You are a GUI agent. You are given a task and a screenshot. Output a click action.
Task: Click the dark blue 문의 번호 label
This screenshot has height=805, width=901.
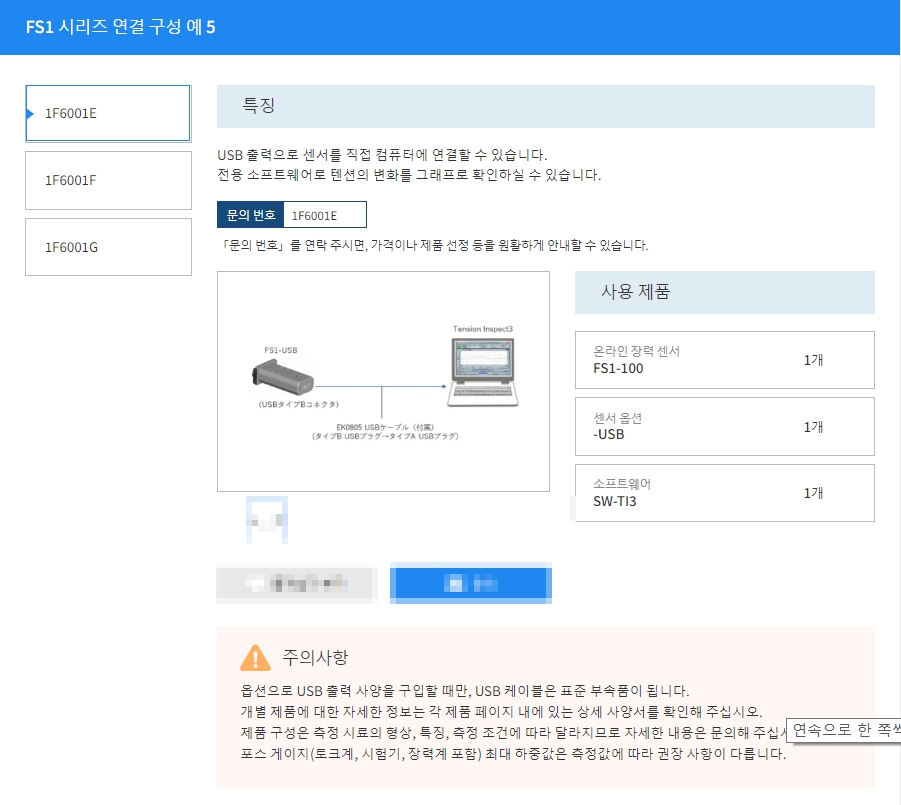tap(250, 215)
